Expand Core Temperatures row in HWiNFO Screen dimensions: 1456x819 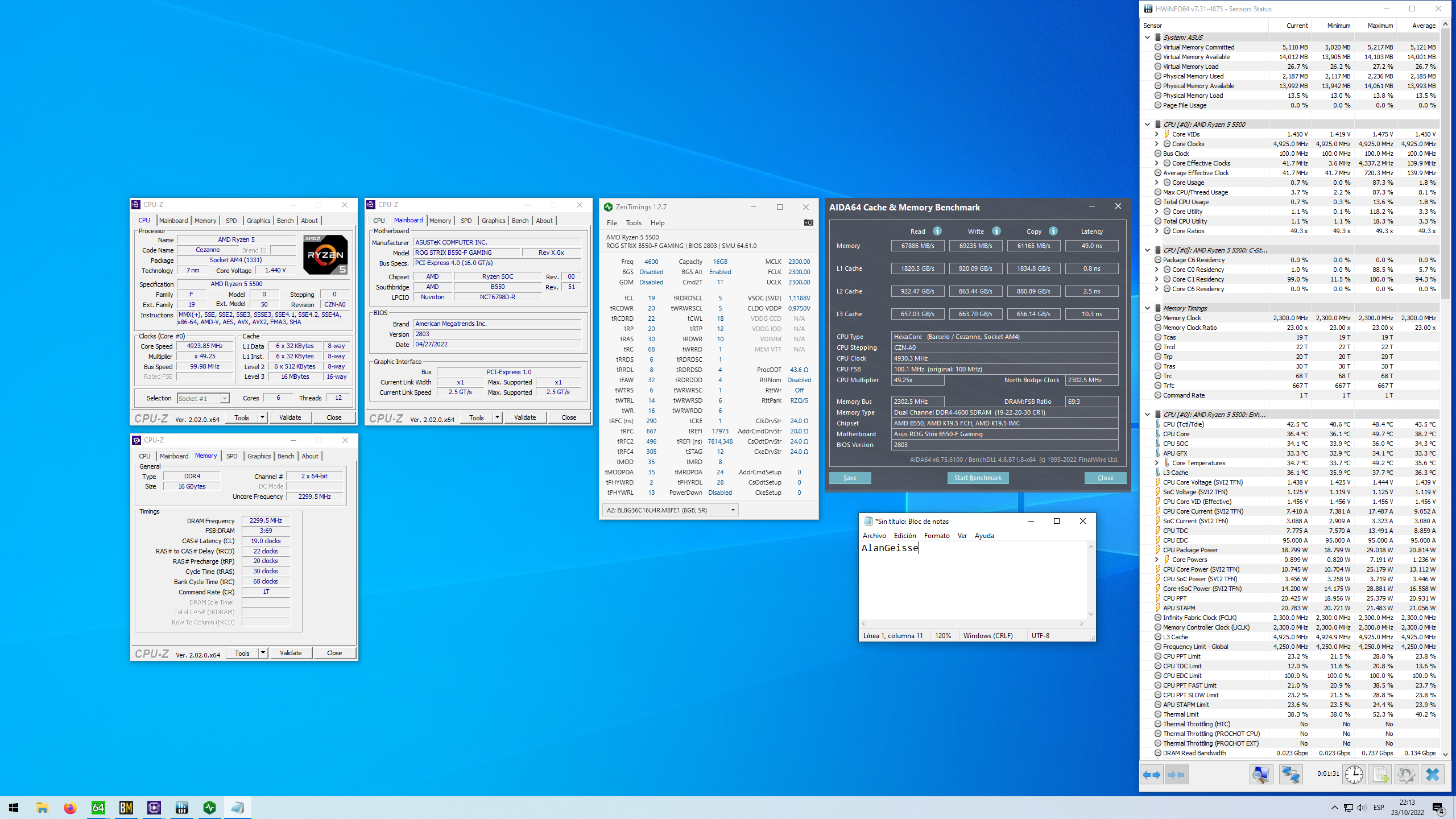[1156, 463]
